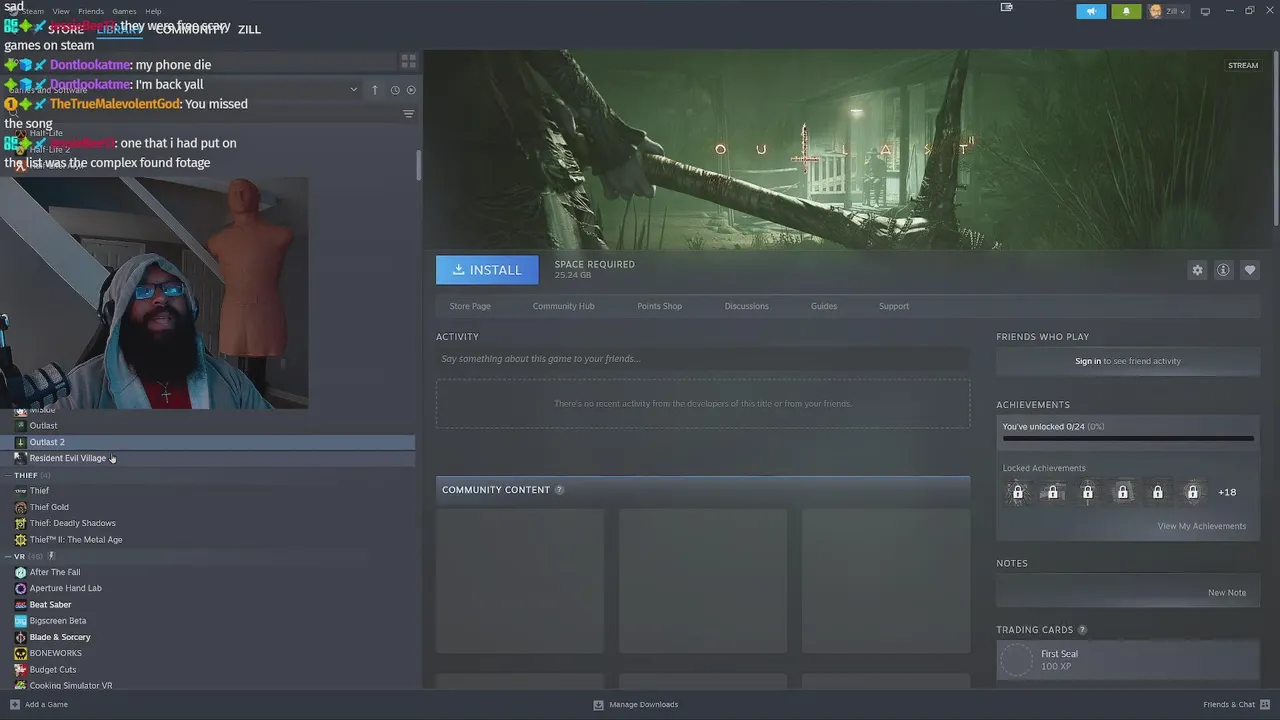Image resolution: width=1280 pixels, height=720 pixels.
Task: Go to the COMMUNITY tab
Action: pos(191,29)
